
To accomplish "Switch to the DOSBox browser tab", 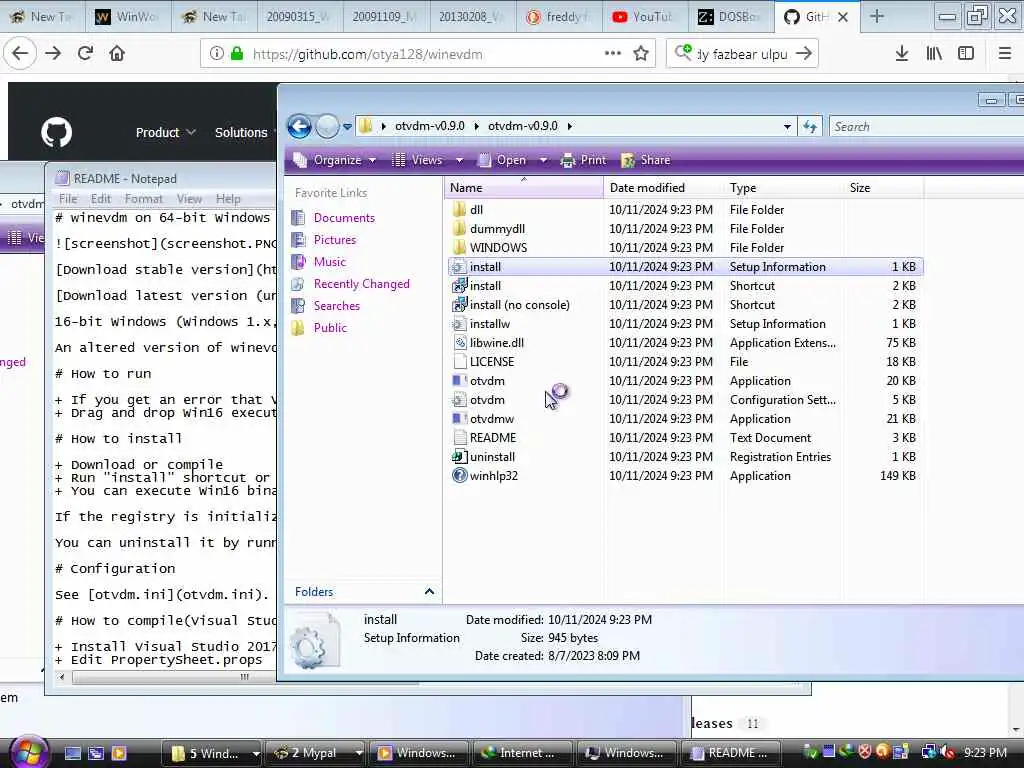I will (731, 17).
